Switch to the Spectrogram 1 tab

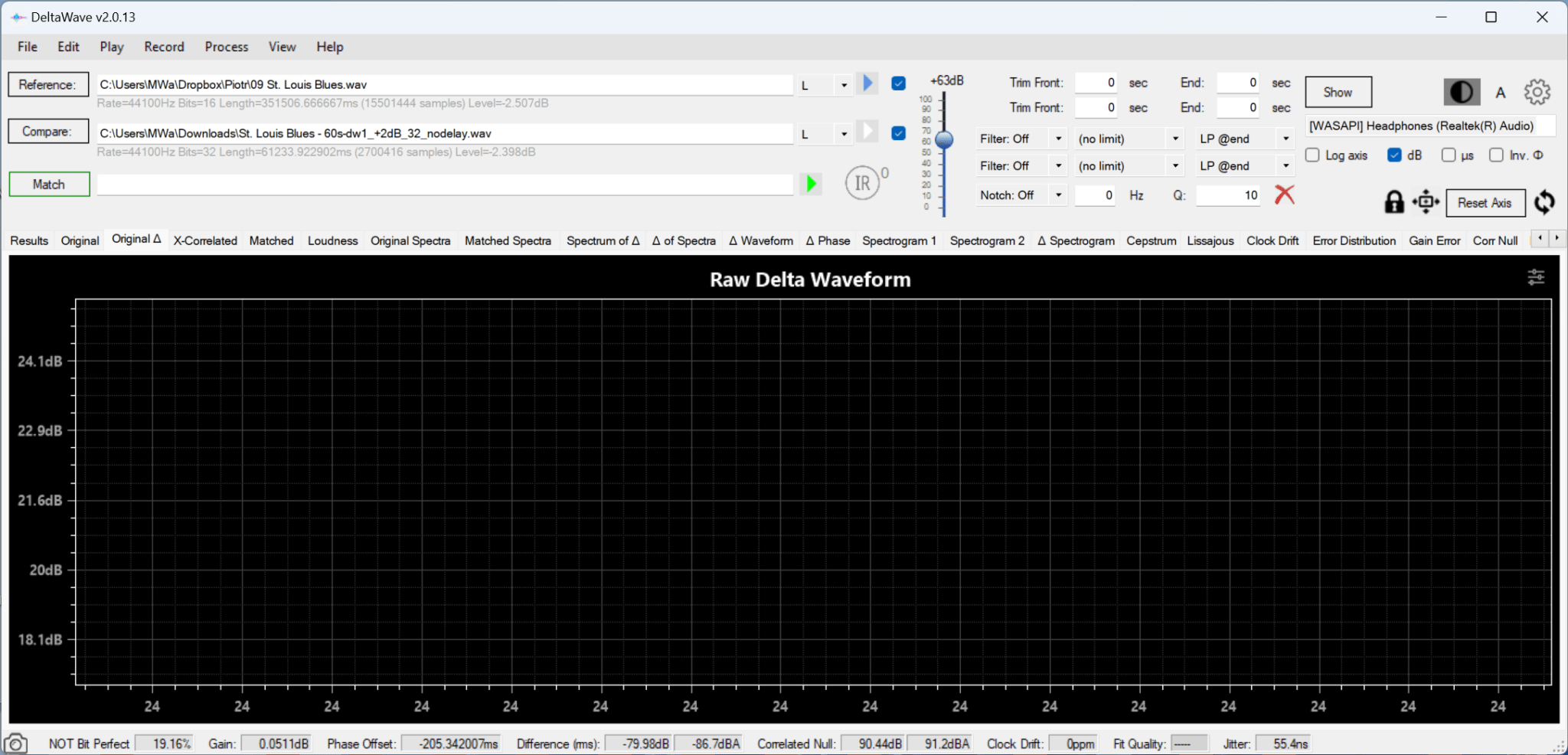coord(899,240)
